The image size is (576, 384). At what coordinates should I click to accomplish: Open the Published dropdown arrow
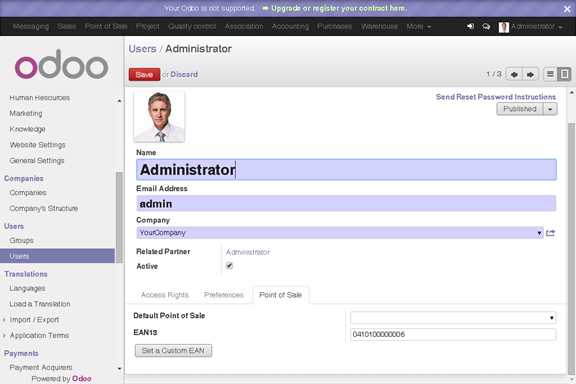[x=550, y=109]
